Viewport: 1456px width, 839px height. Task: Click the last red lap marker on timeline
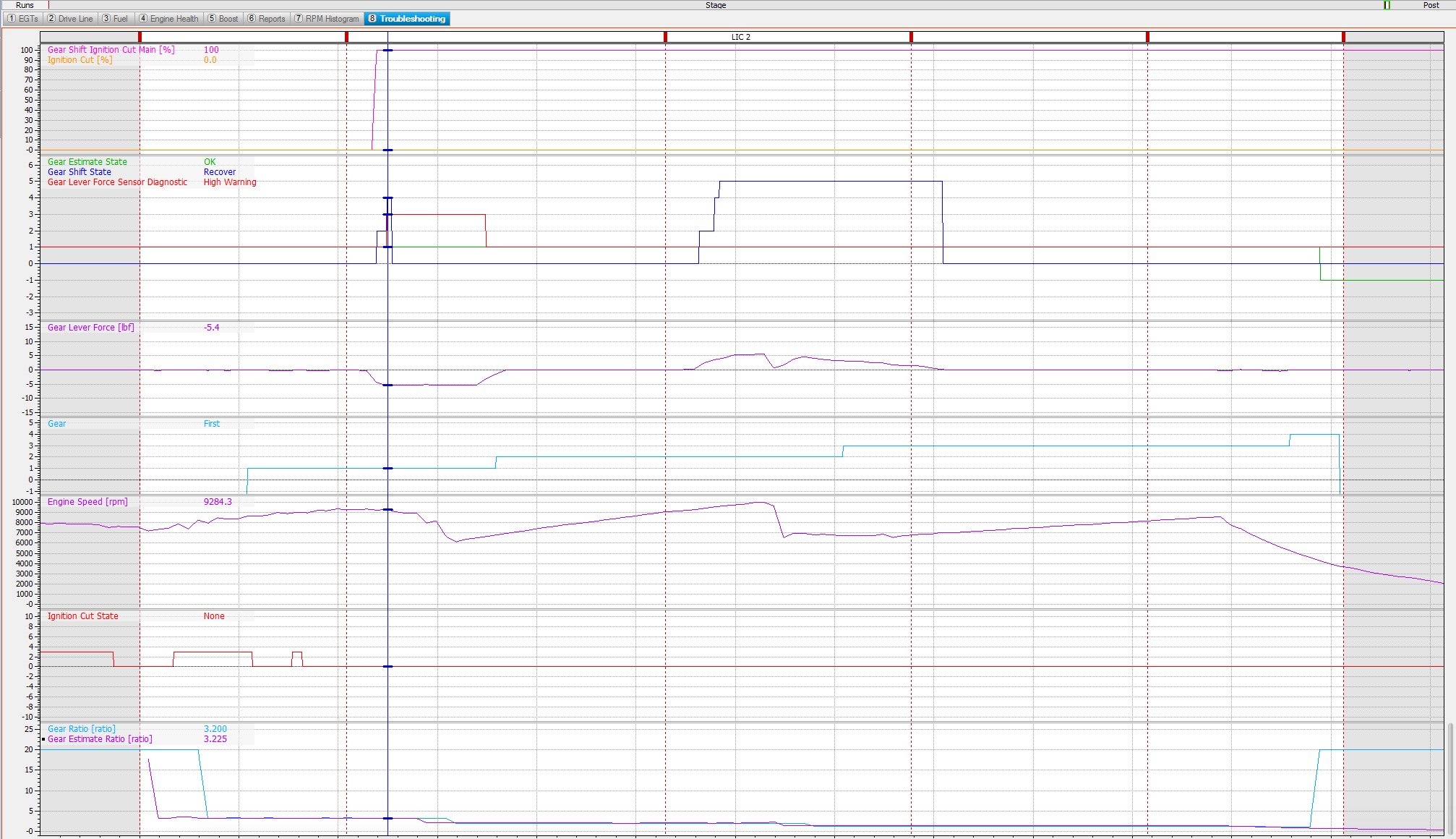[x=1343, y=37]
